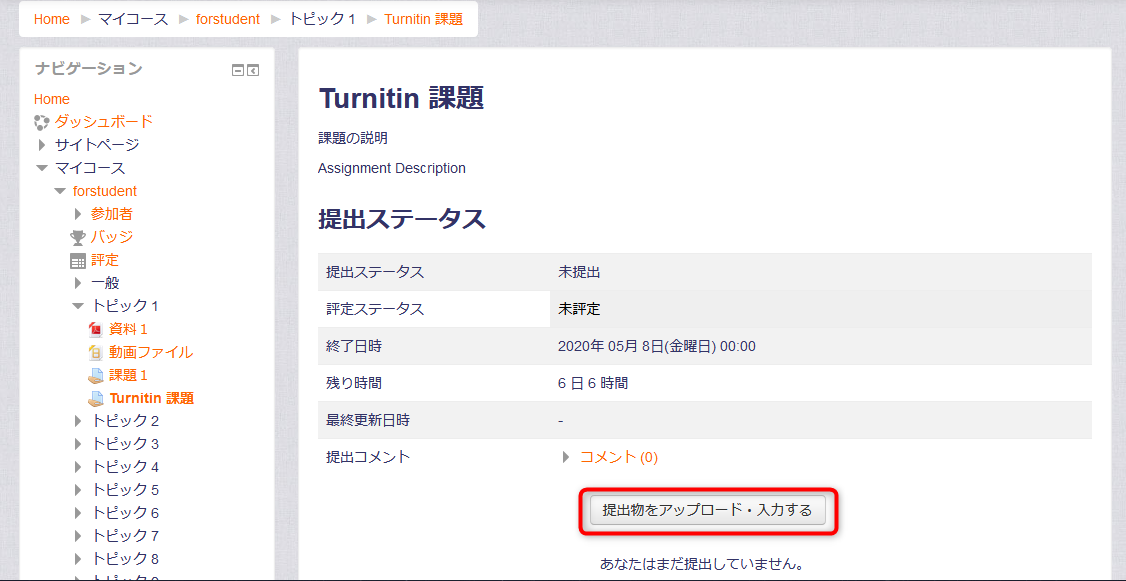Open the 動画ファイル link
The image size is (1126, 581).
151,353
